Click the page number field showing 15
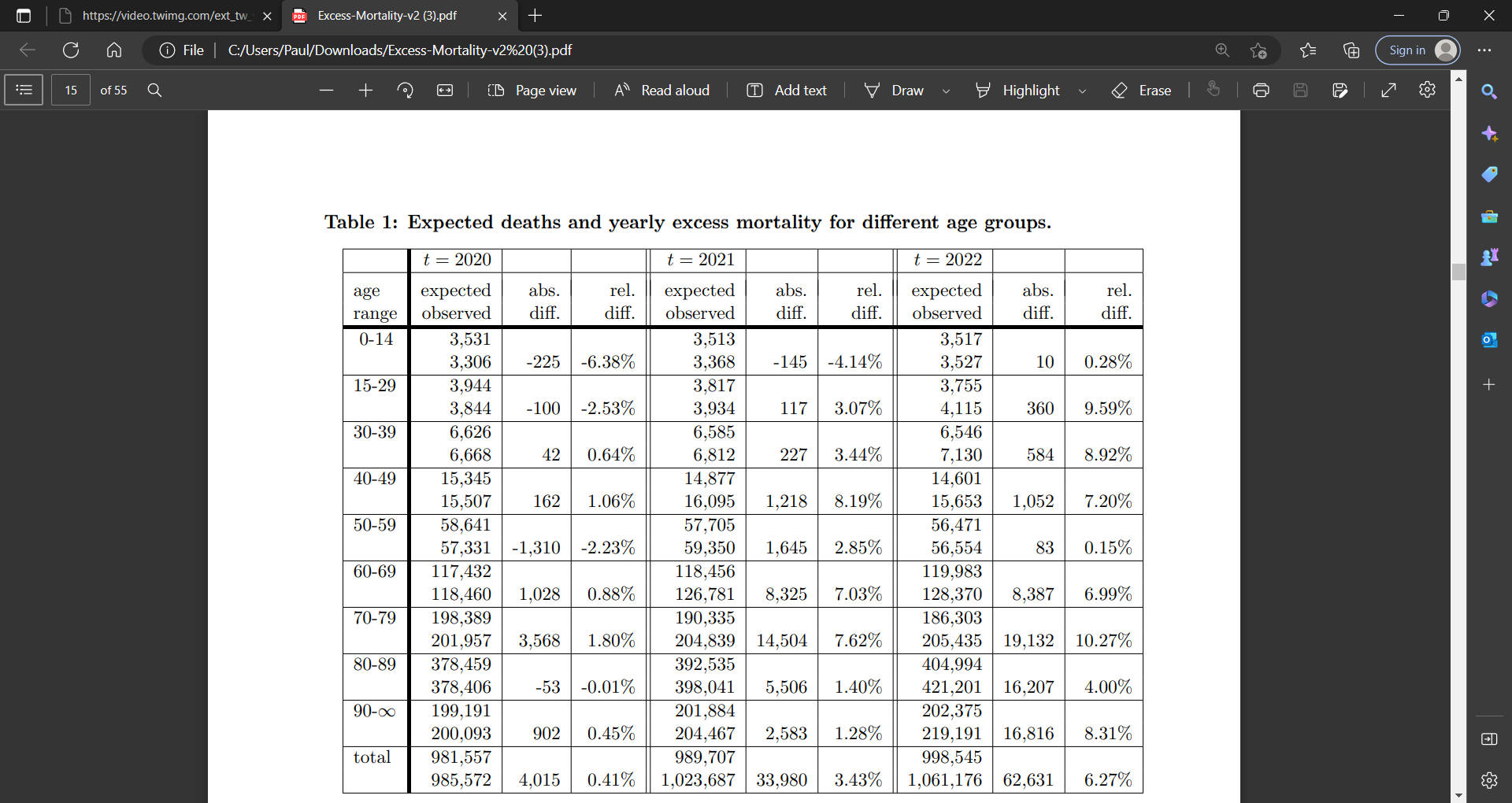 pos(71,90)
